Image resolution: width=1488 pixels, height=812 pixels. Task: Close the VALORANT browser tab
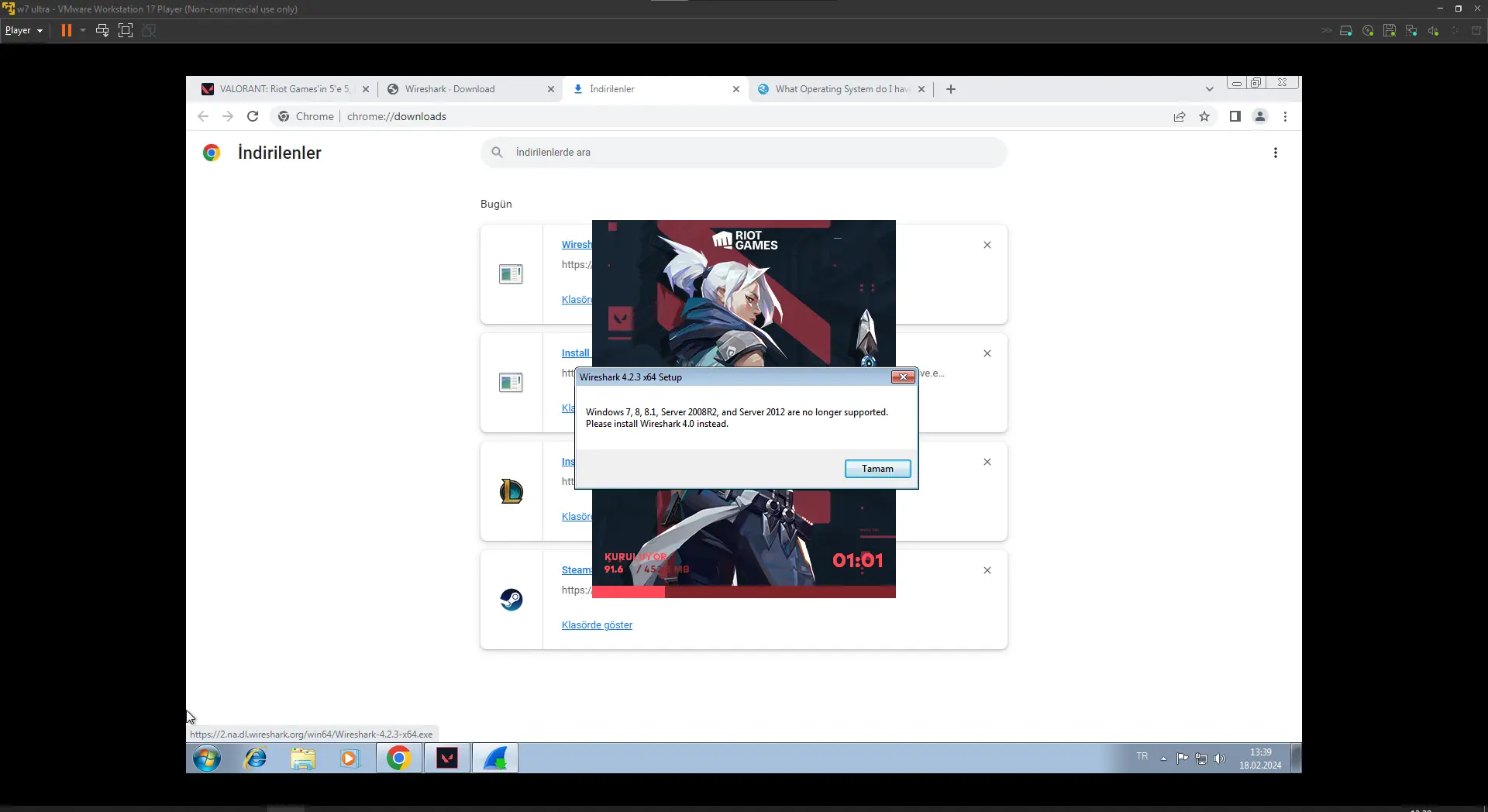point(366,89)
